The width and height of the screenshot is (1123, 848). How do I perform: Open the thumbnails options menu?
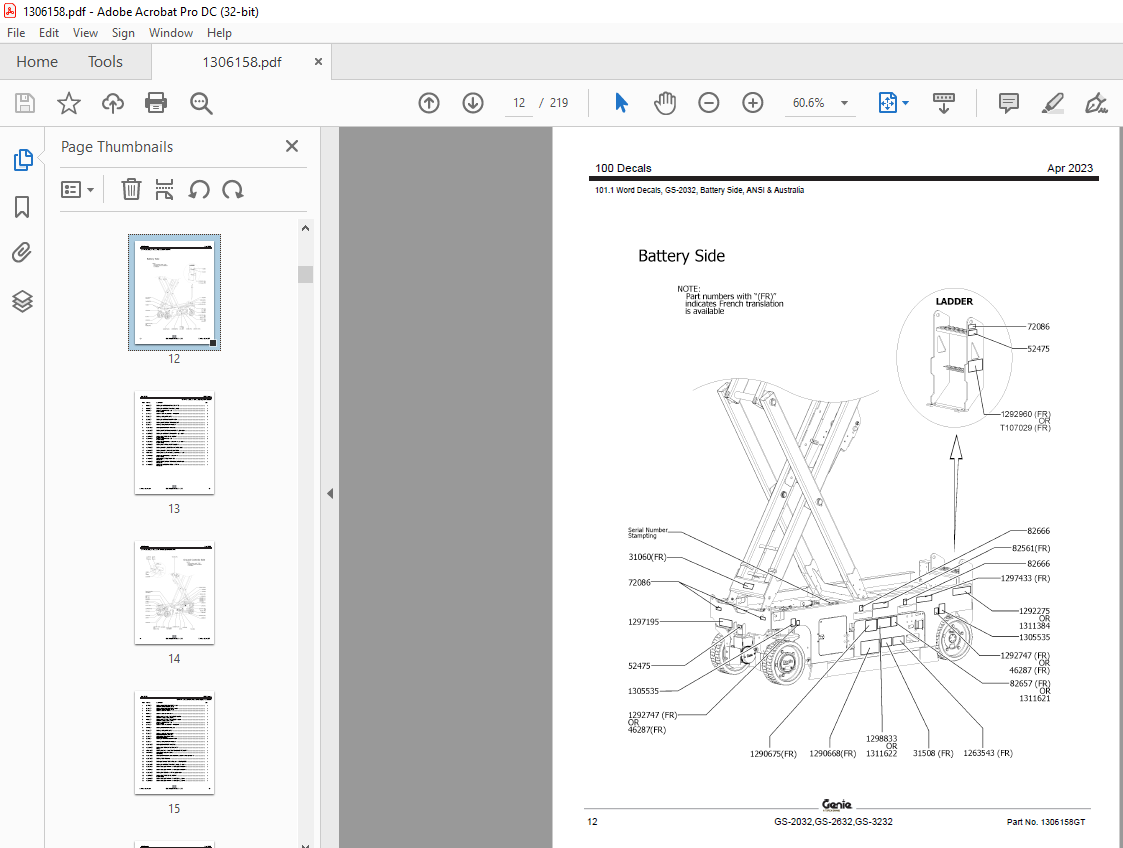(x=77, y=190)
